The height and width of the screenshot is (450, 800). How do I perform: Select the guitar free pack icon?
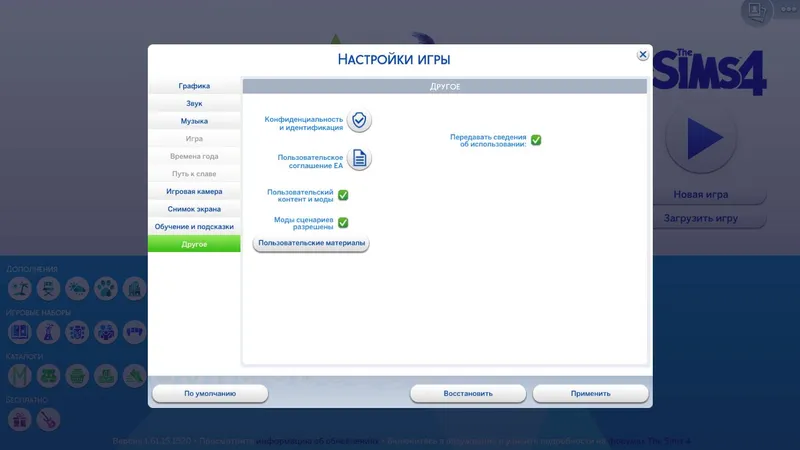click(48, 420)
